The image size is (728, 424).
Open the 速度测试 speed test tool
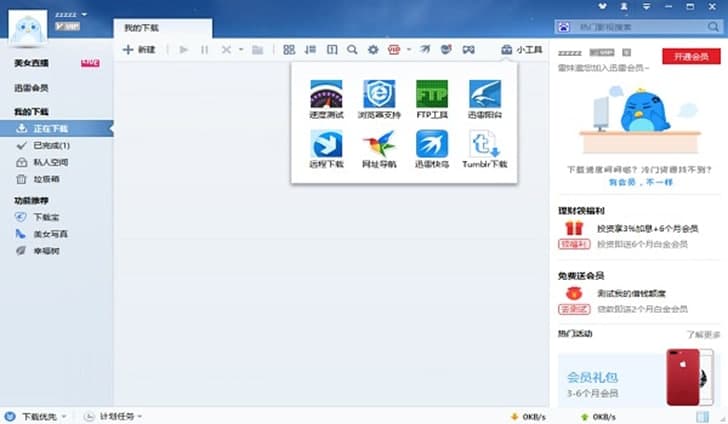coord(326,99)
